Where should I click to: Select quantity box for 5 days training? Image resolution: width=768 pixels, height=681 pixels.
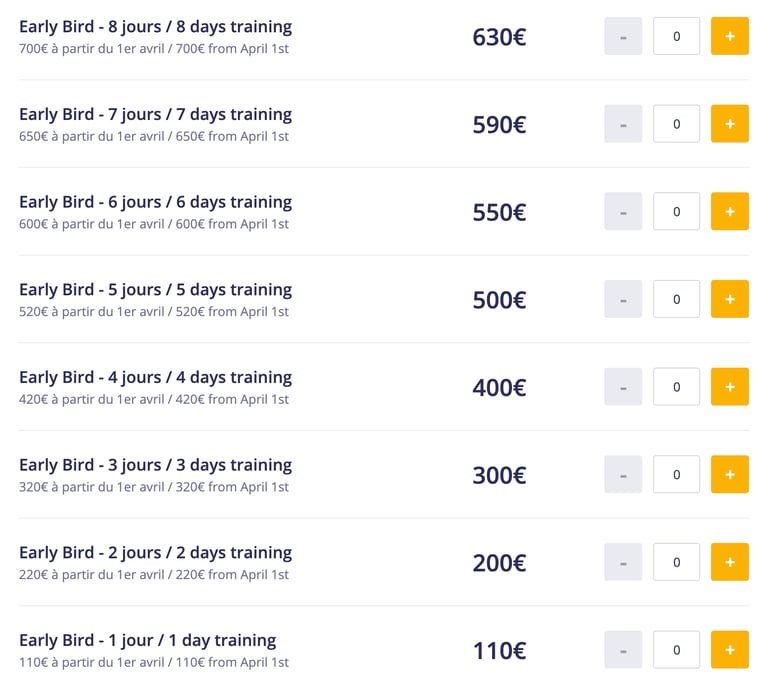(676, 299)
